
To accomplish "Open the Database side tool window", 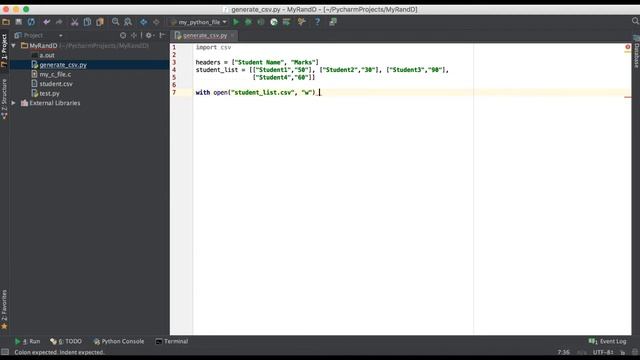I will pyautogui.click(x=636, y=52).
